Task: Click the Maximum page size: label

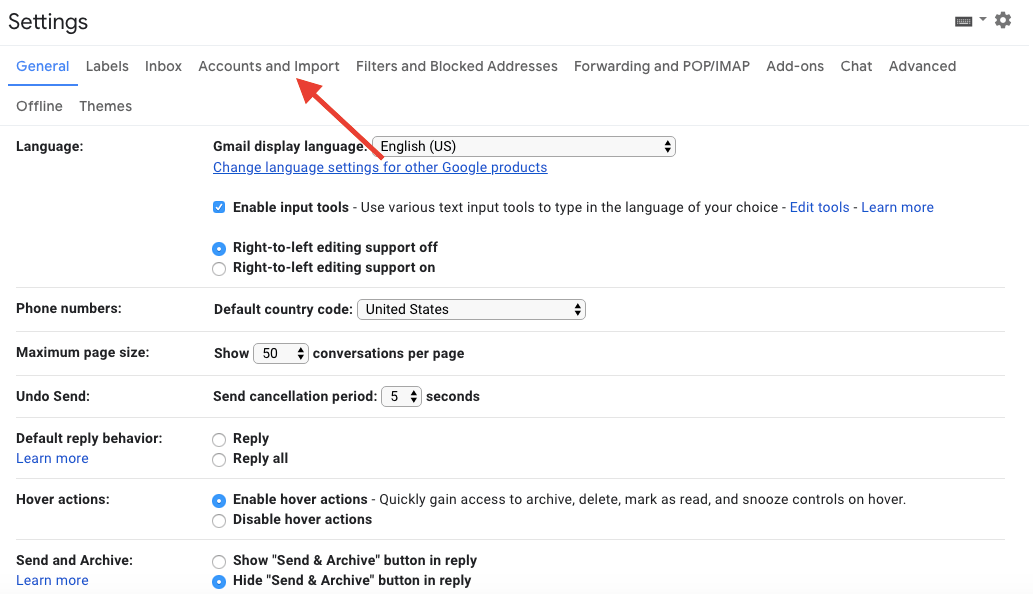Action: (x=82, y=352)
